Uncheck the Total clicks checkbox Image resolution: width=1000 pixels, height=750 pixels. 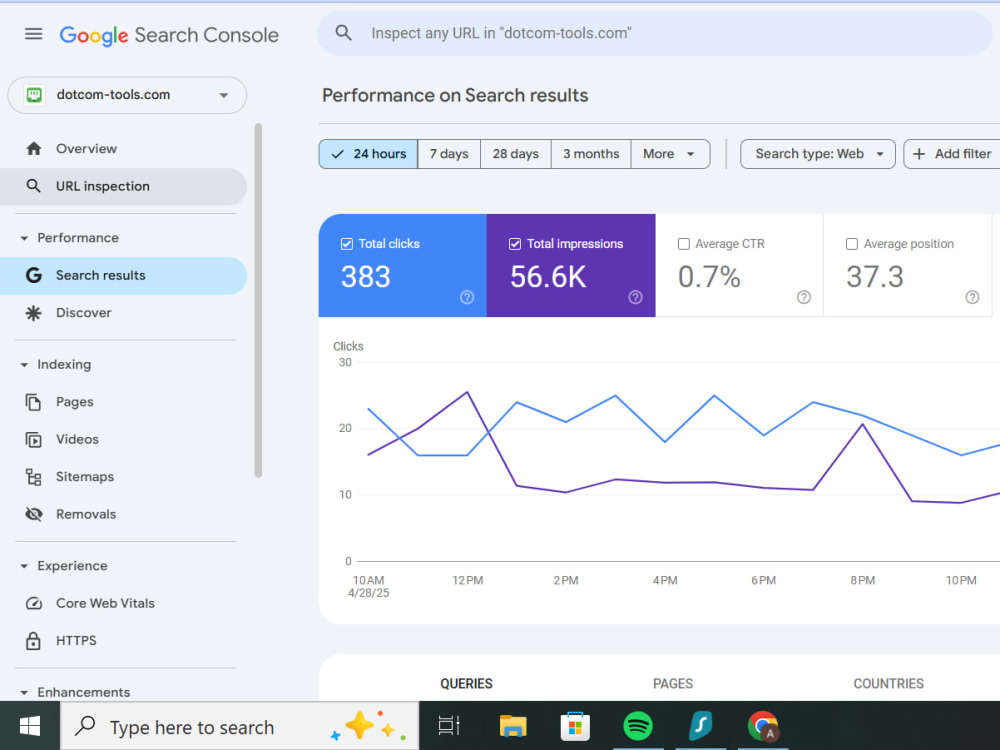point(347,244)
